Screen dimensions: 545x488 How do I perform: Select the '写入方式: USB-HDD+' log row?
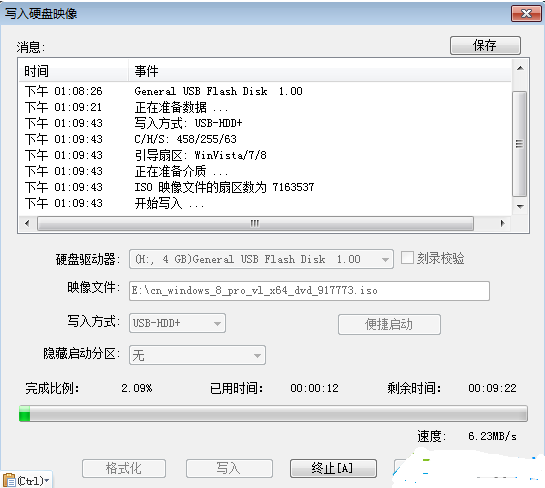pyautogui.click(x=266, y=123)
